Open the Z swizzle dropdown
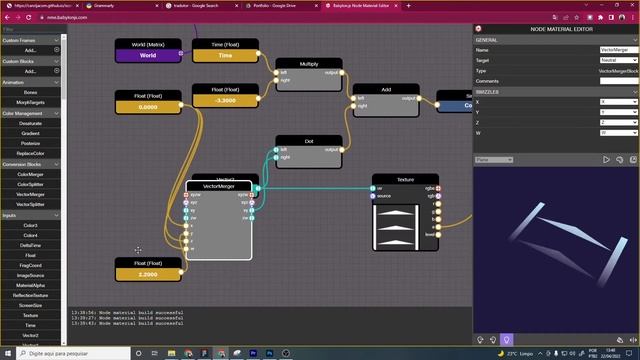640x360 pixels. pos(618,122)
